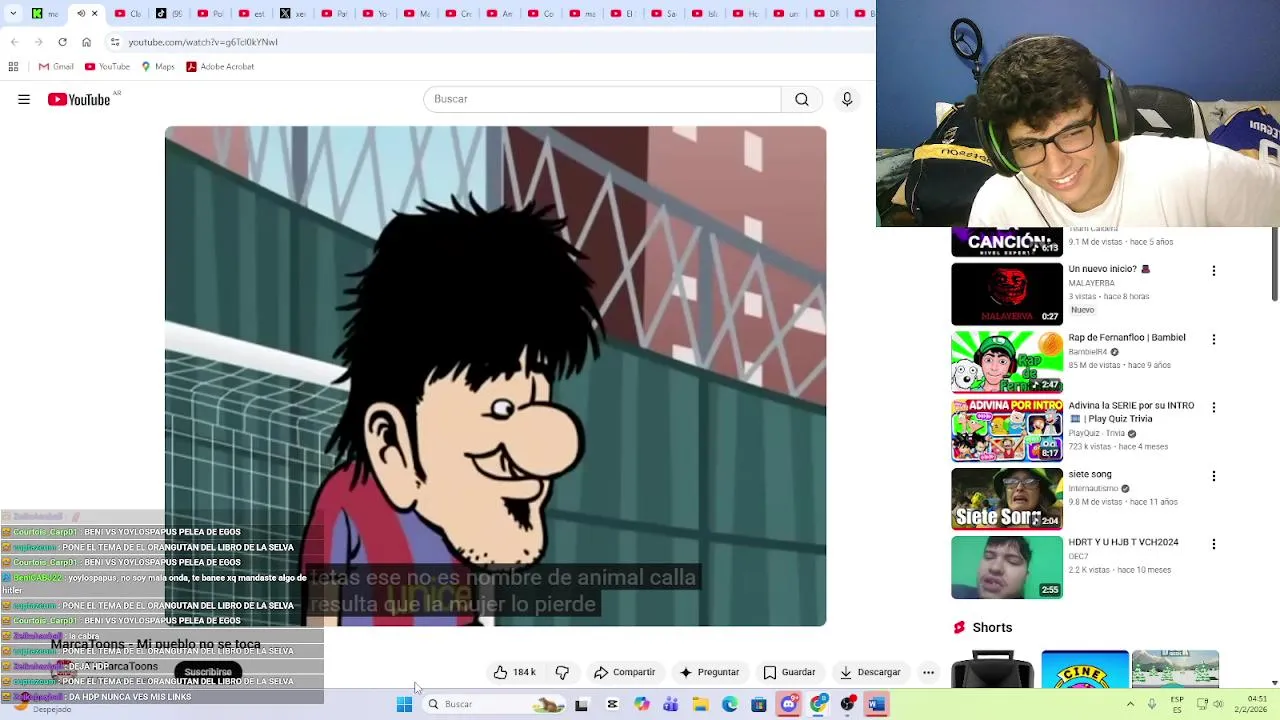Switch to the Kick tab

(44, 13)
